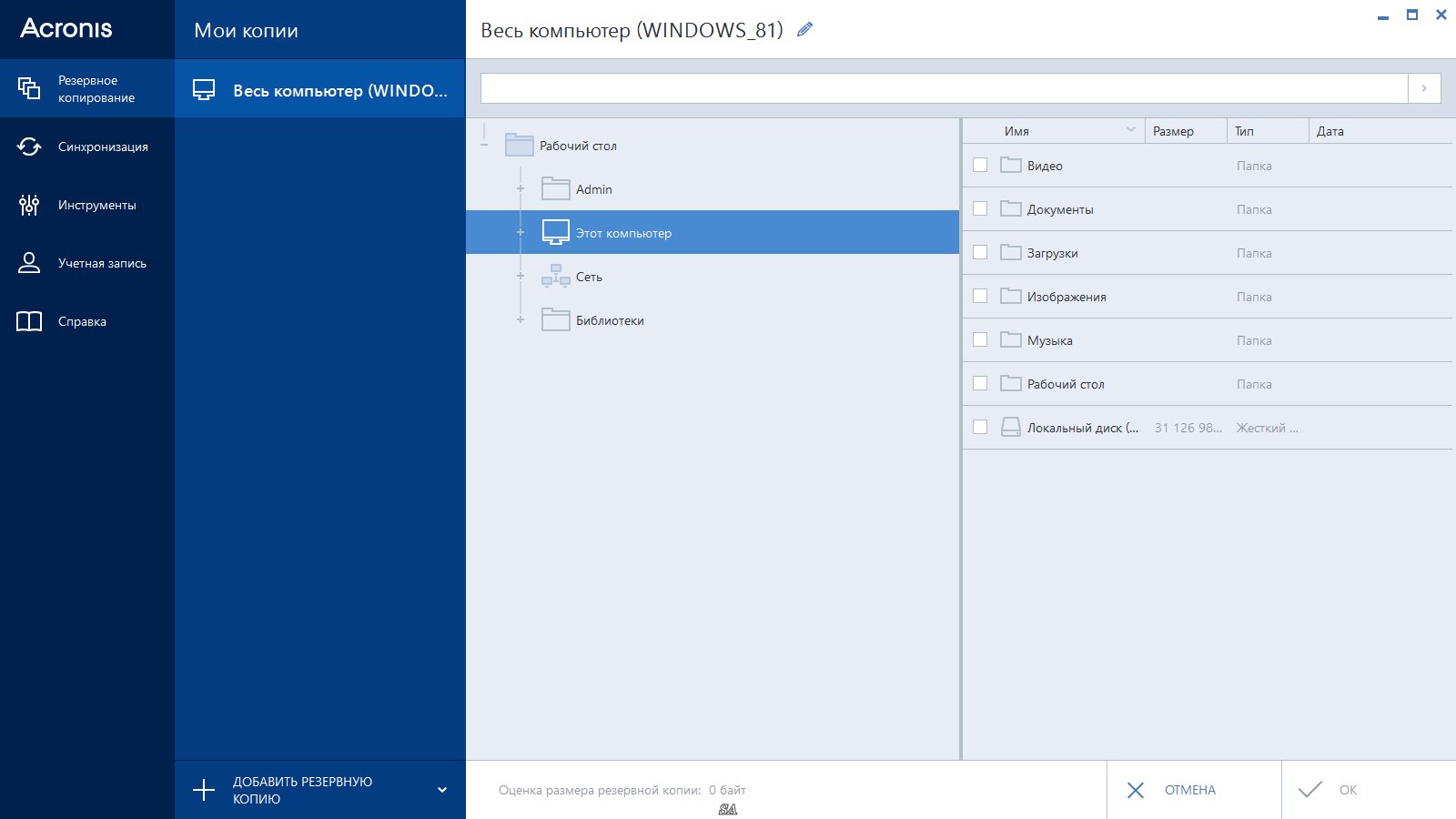
Task: Click the go arrow beside the path field
Action: click(x=1424, y=88)
